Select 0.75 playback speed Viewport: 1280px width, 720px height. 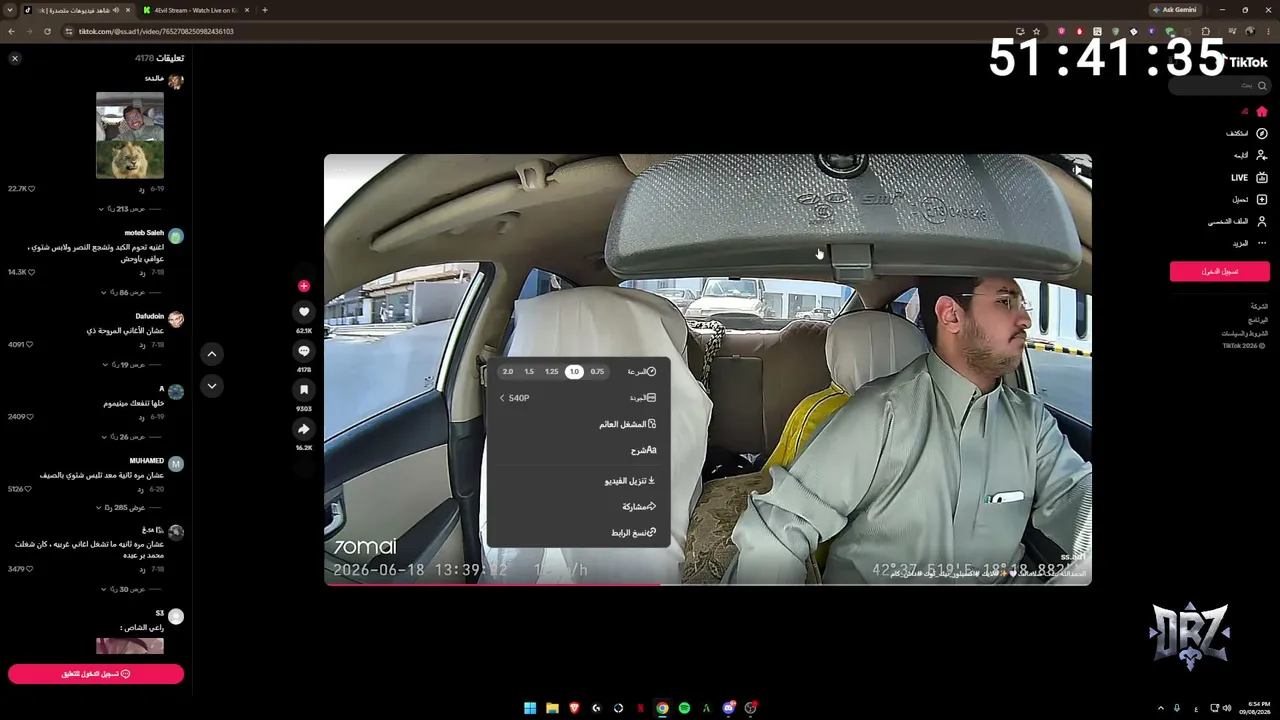(597, 372)
